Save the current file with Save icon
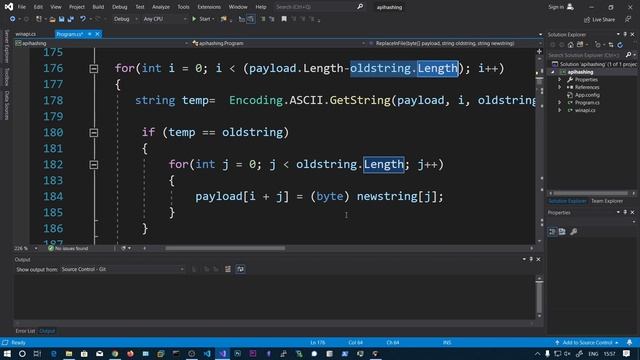Image resolution: width=640 pixels, height=360 pixels. (x=62, y=19)
